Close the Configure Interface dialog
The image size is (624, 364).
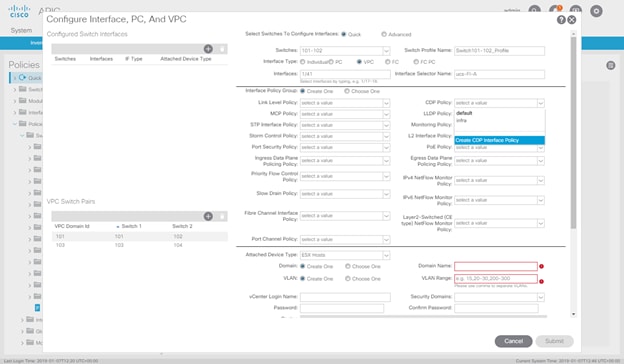(x=571, y=20)
